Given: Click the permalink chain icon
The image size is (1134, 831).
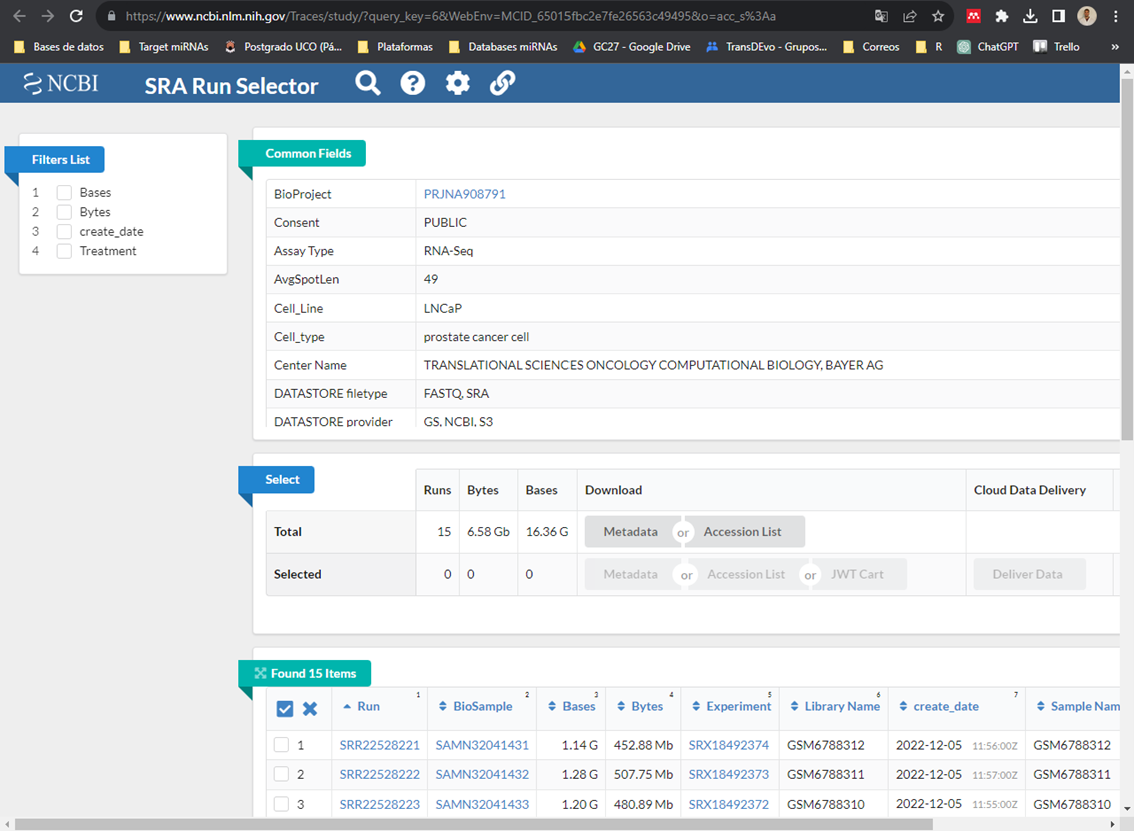Looking at the screenshot, I should pos(502,84).
